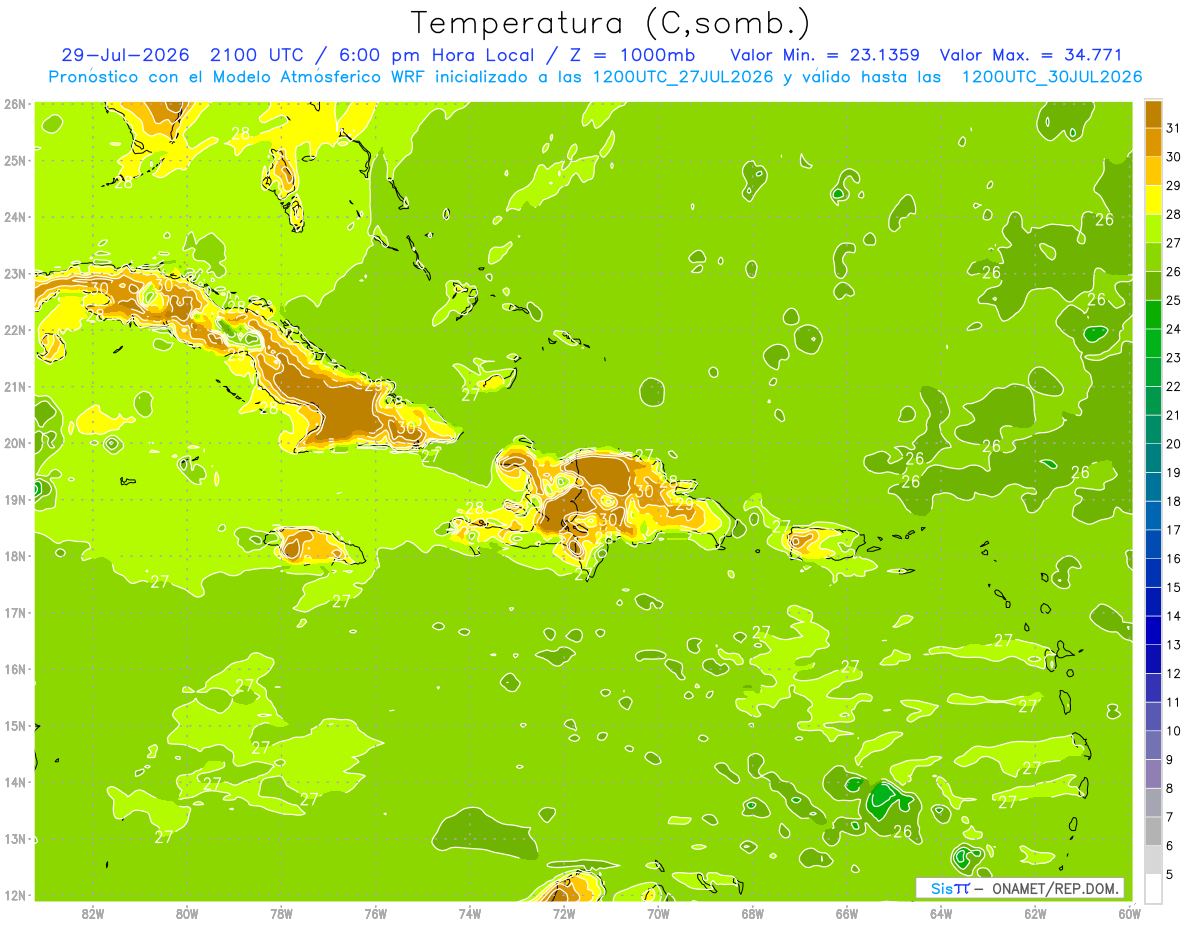Screen dimensions: 1200x927
Task: Click the colorbar label "24"
Action: pyautogui.click(x=1174, y=329)
